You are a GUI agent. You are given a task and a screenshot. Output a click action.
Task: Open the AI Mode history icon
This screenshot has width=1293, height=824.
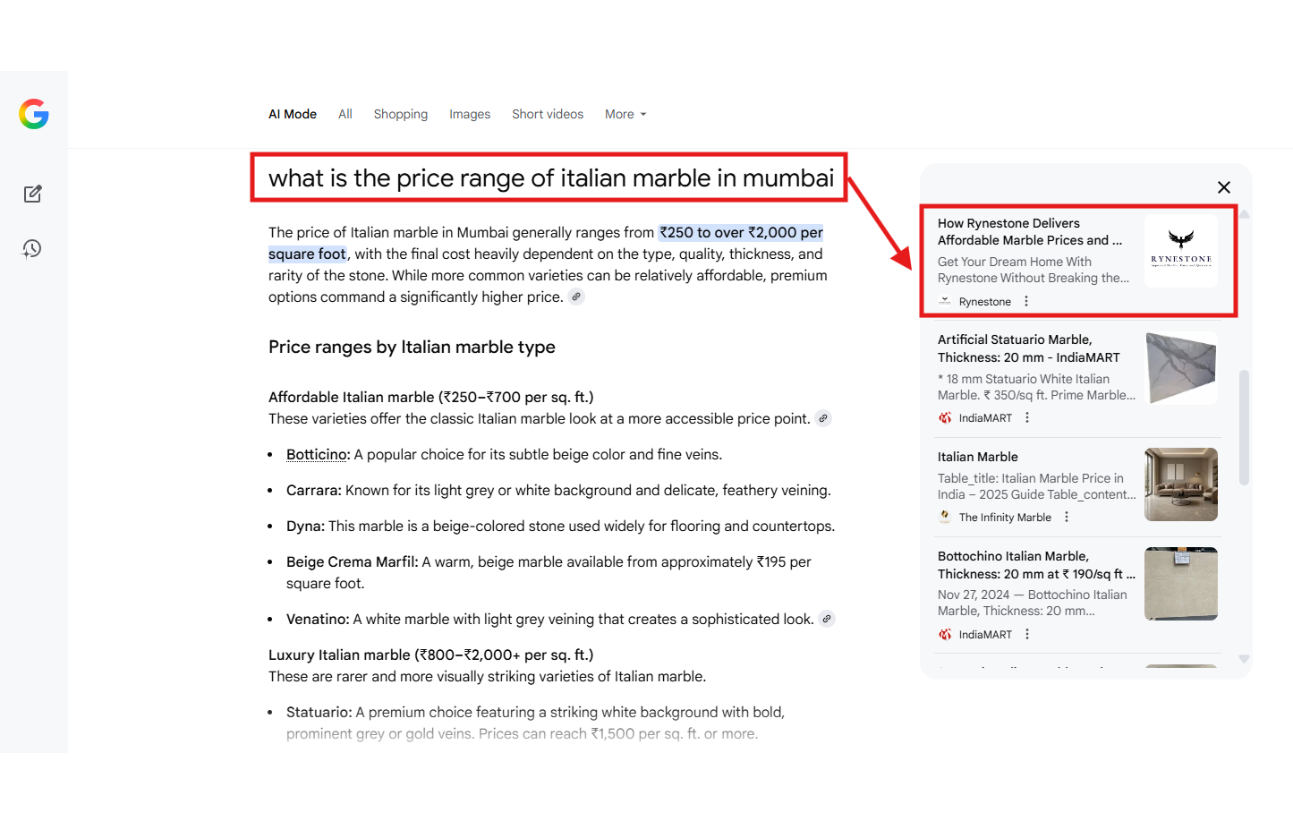pos(33,249)
